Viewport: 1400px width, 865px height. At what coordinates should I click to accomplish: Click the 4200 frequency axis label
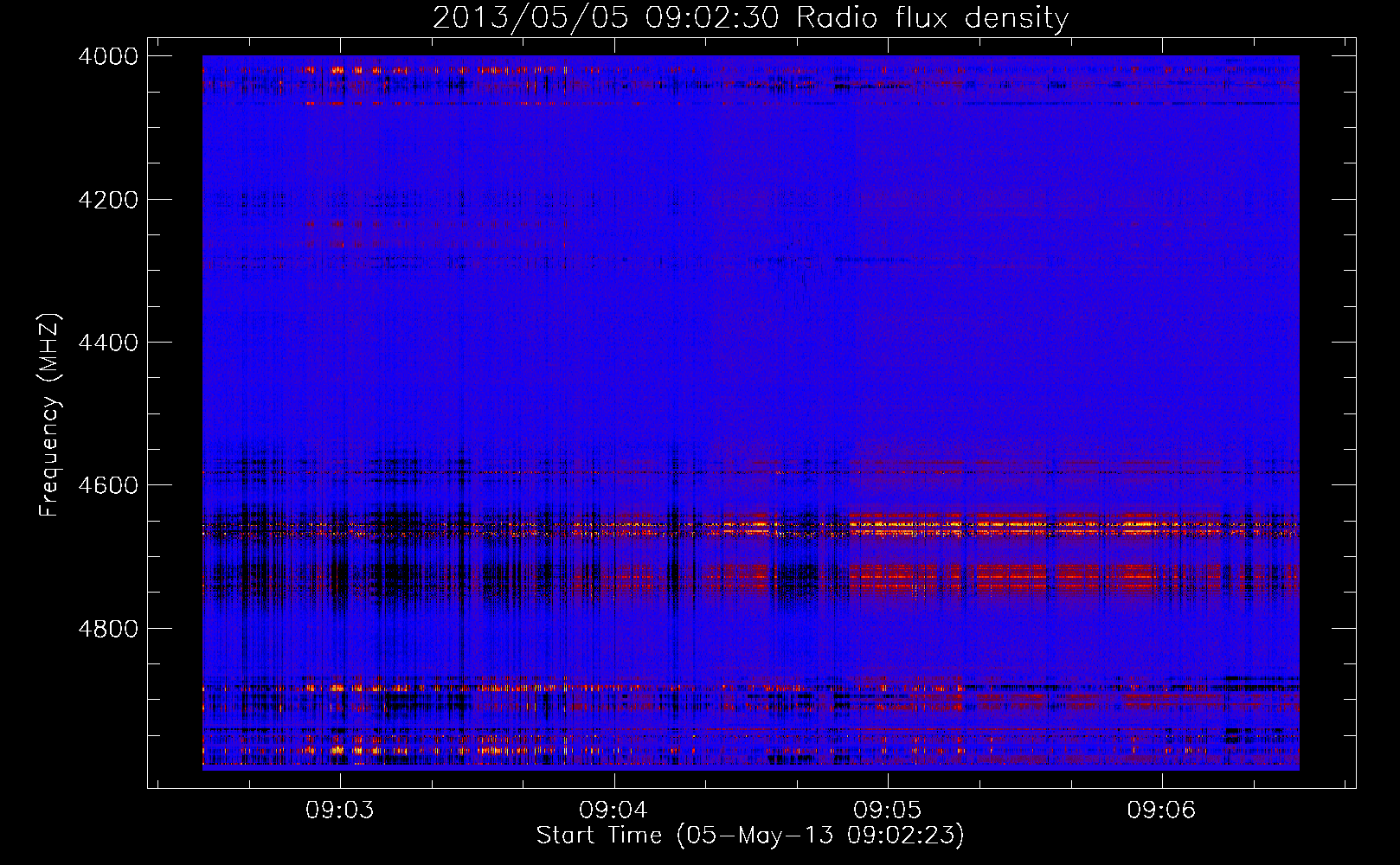point(108,200)
